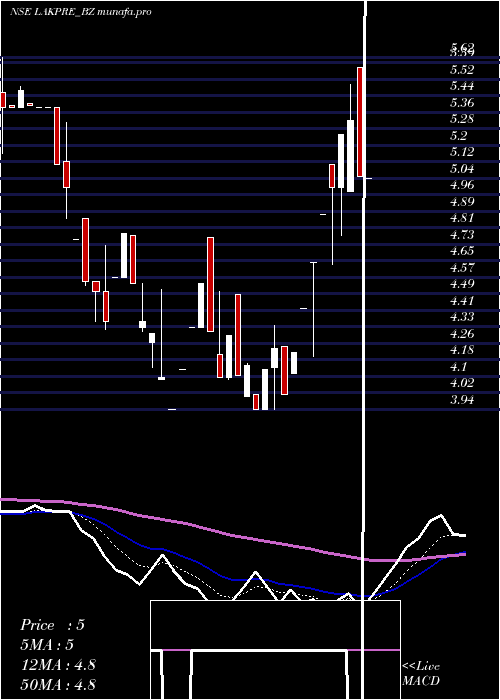Click the 5MA : 5 readout
The width and height of the screenshot is (500, 700).
47,645
